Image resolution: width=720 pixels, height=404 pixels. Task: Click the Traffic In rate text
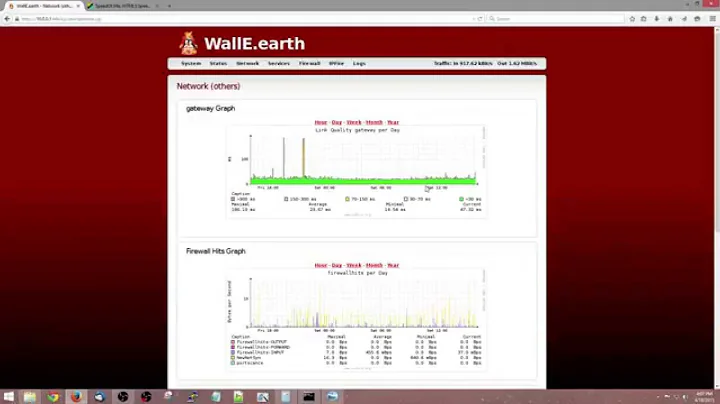(x=463, y=63)
